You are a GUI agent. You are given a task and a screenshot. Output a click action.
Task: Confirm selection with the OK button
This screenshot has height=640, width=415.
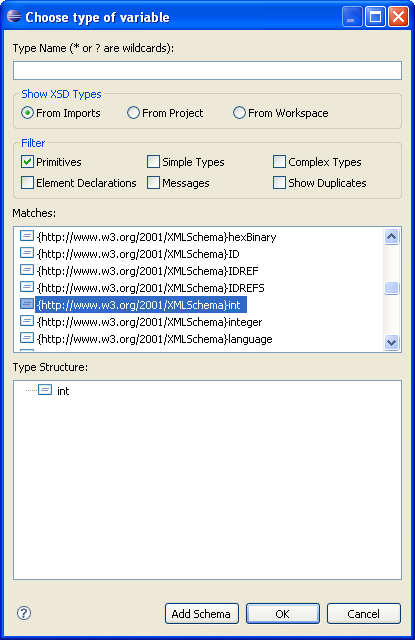282,613
